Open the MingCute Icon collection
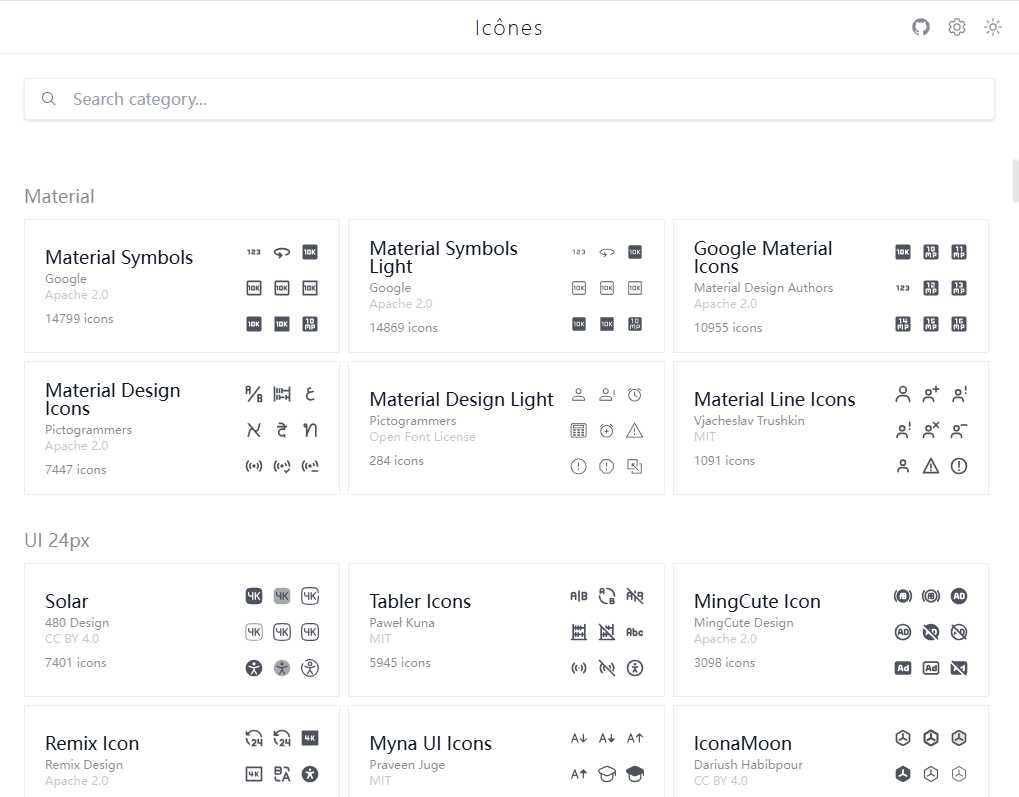This screenshot has width=1019, height=797. pos(757,601)
